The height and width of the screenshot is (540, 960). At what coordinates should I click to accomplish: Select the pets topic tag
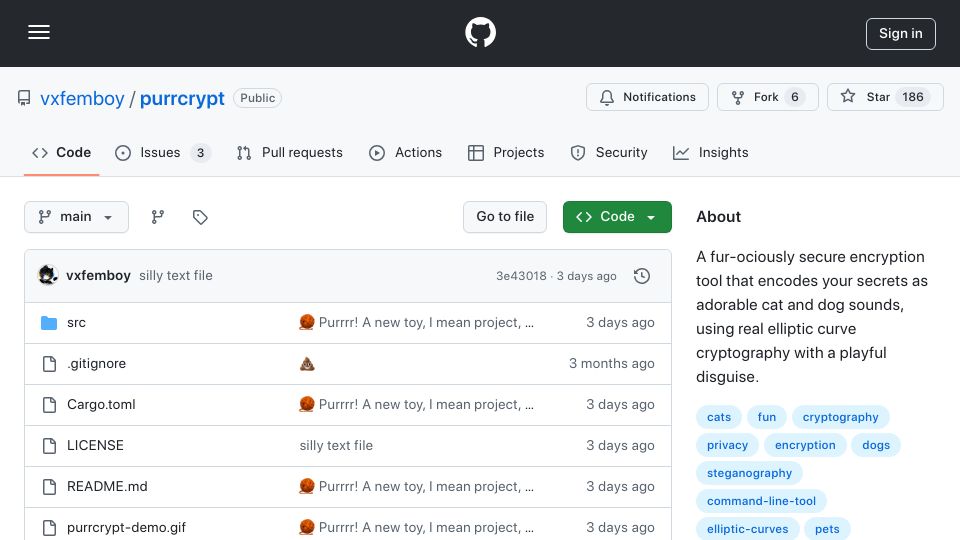coord(827,529)
